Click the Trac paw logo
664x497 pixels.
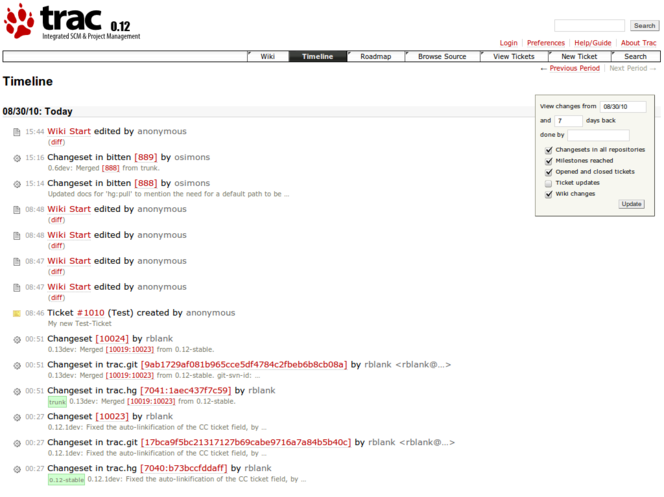coord(19,21)
